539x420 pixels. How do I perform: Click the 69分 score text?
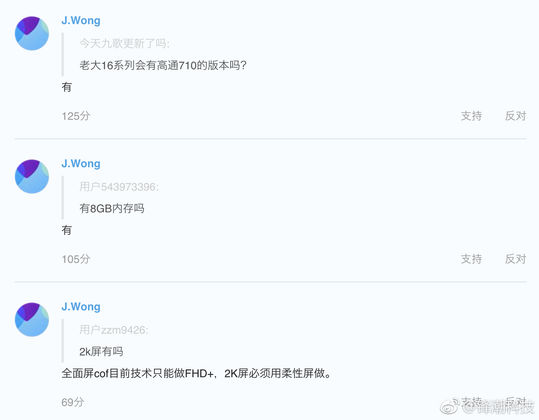pyautogui.click(x=73, y=402)
